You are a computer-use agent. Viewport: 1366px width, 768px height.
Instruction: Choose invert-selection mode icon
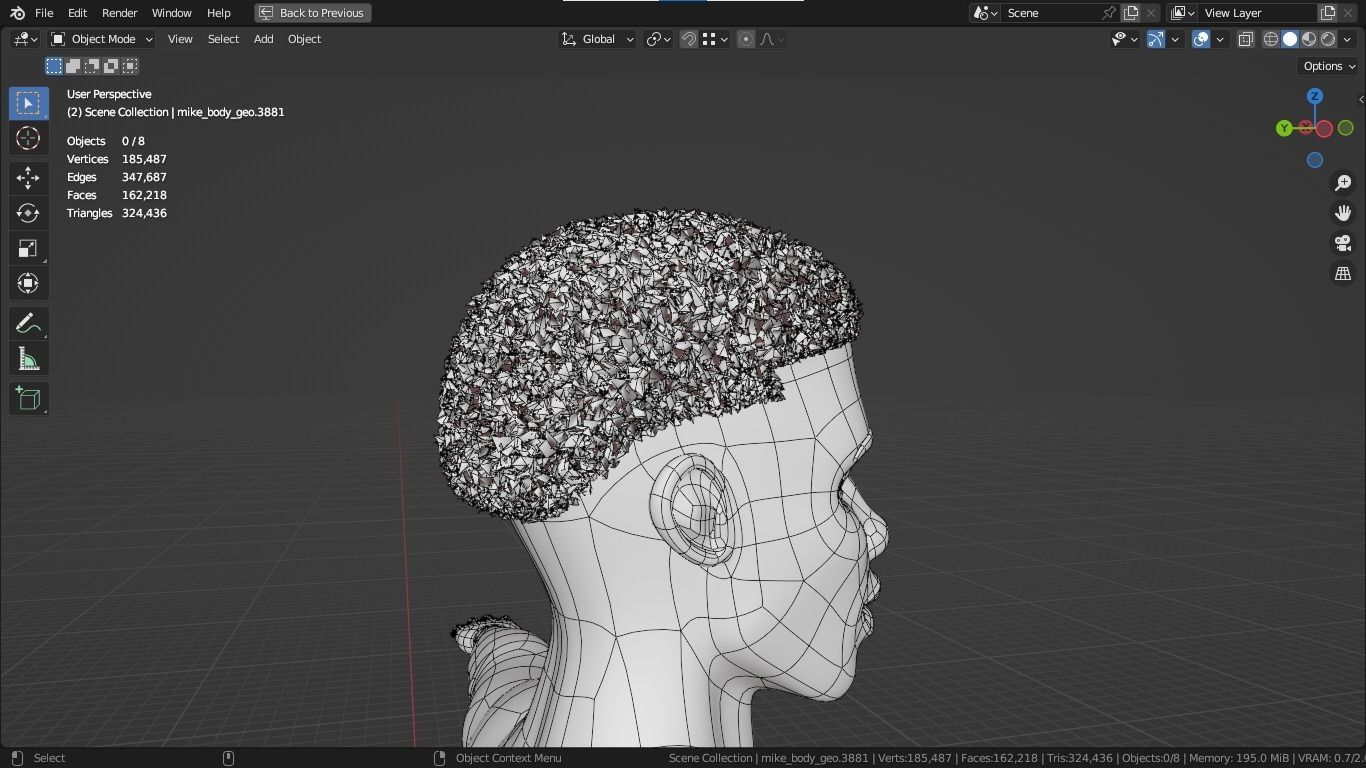point(111,66)
